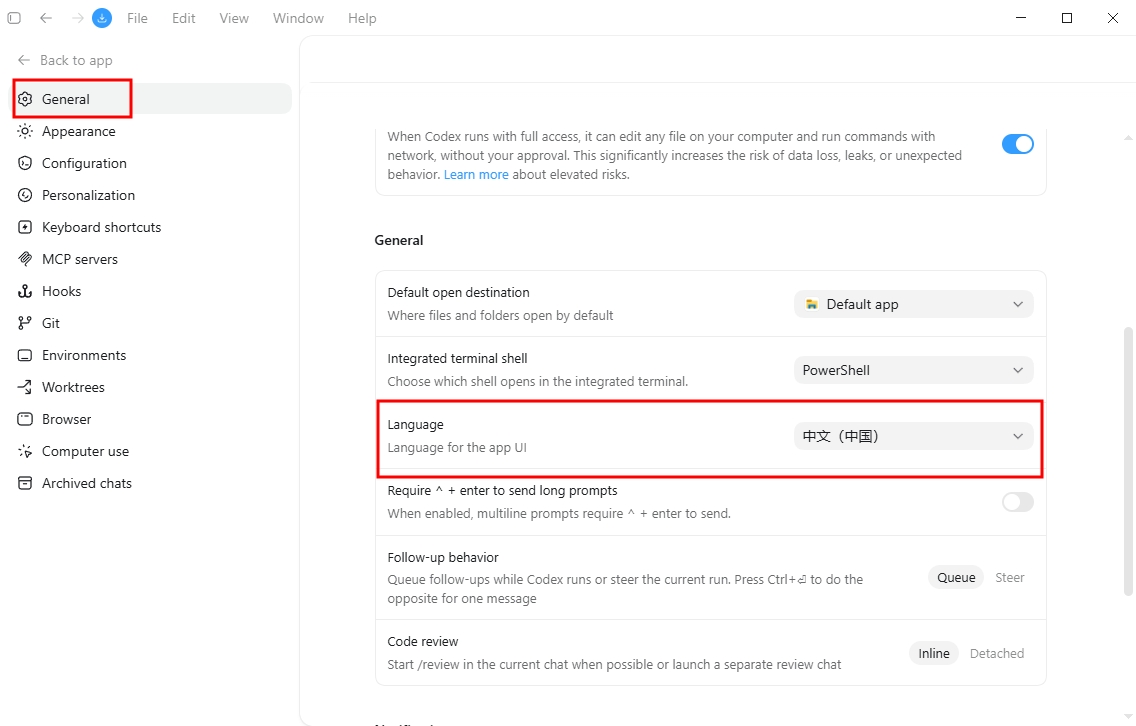
Task: Click the 'Code review' label
Action: click(x=422, y=641)
